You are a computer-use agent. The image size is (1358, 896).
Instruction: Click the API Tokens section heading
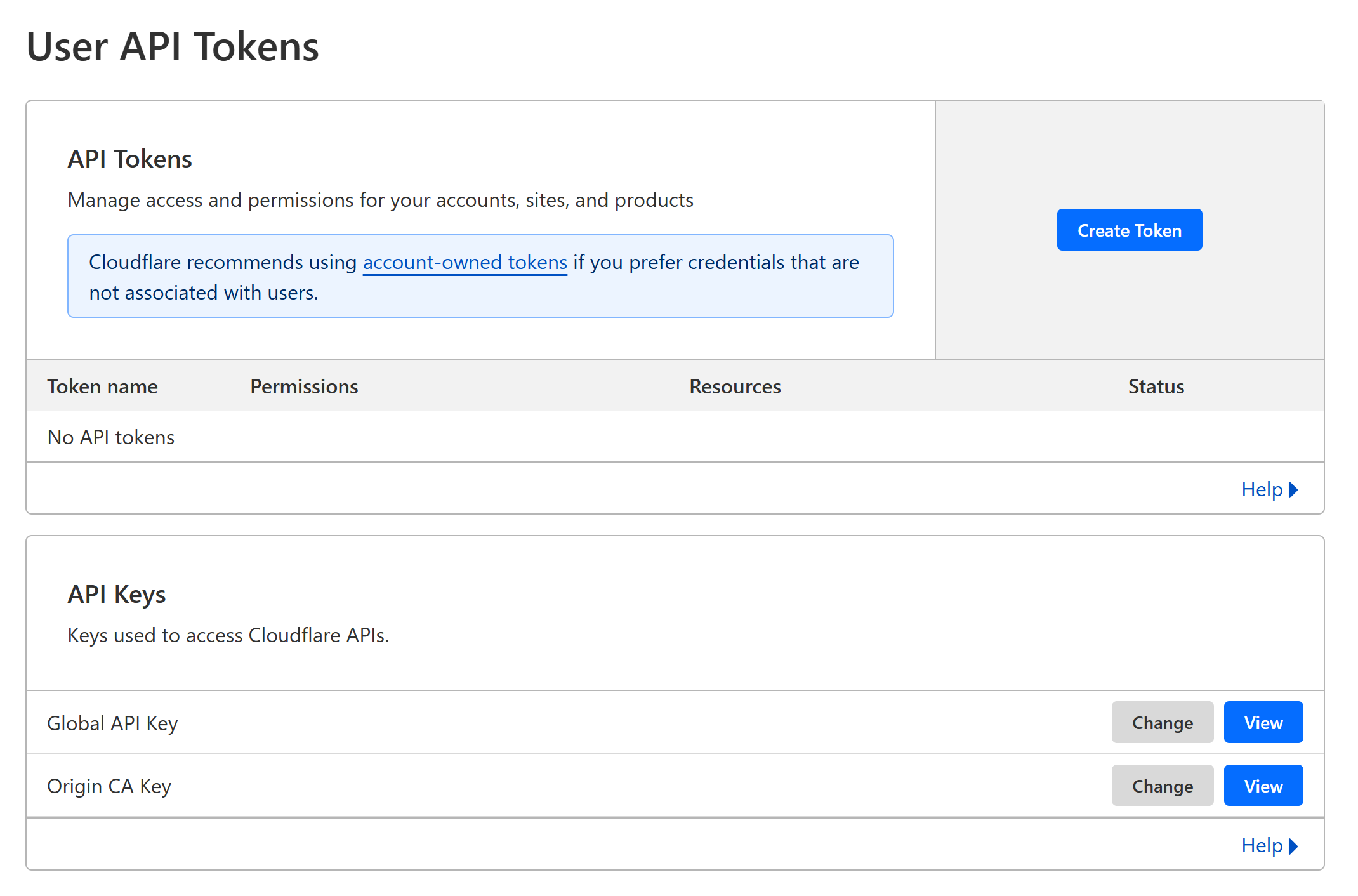point(129,159)
